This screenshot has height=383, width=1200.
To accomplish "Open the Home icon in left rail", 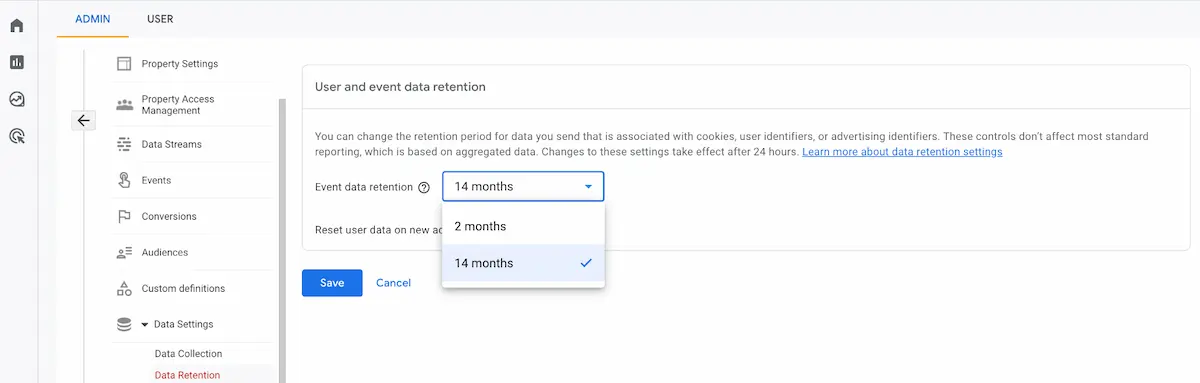I will click(x=16, y=25).
